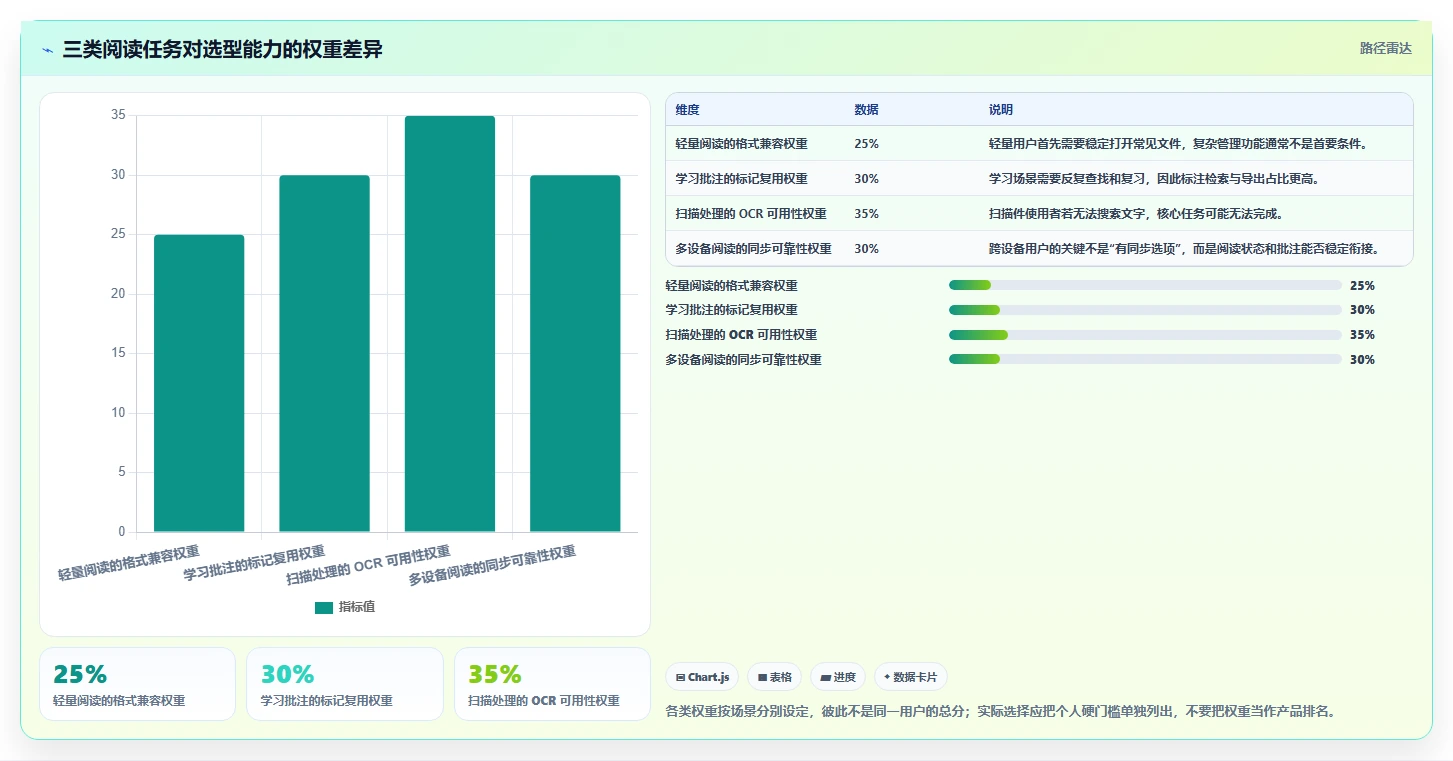1453x761 pixels.
Task: Click table cell 学习批注的标记复用权重
Action: click(741, 179)
